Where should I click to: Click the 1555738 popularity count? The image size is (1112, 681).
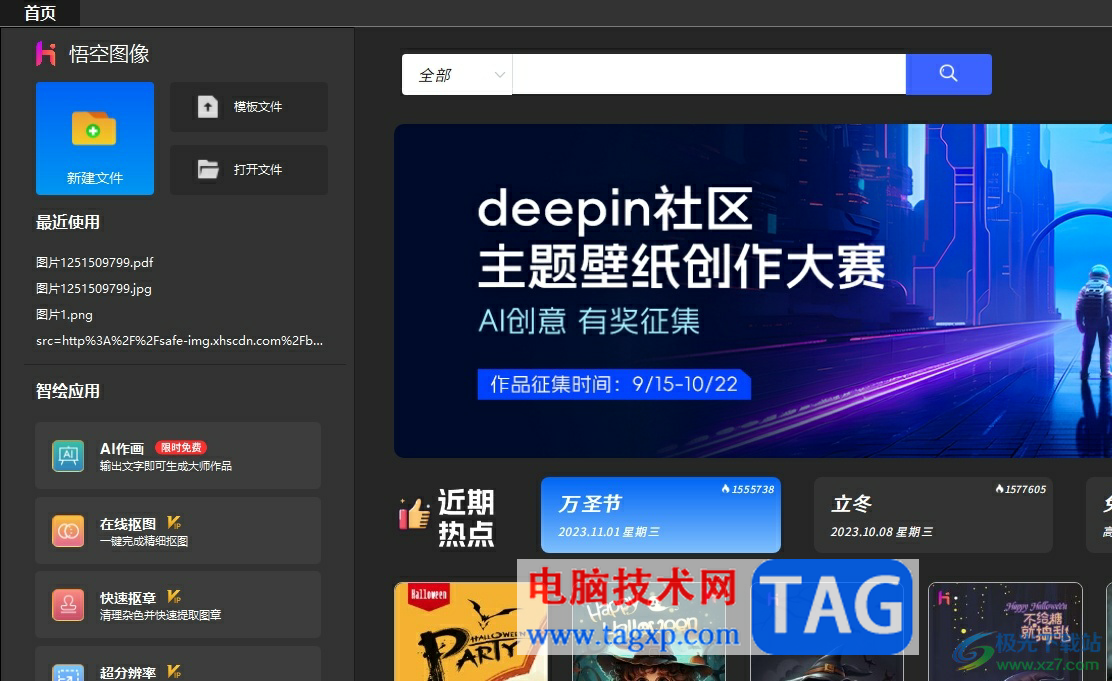click(x=747, y=489)
